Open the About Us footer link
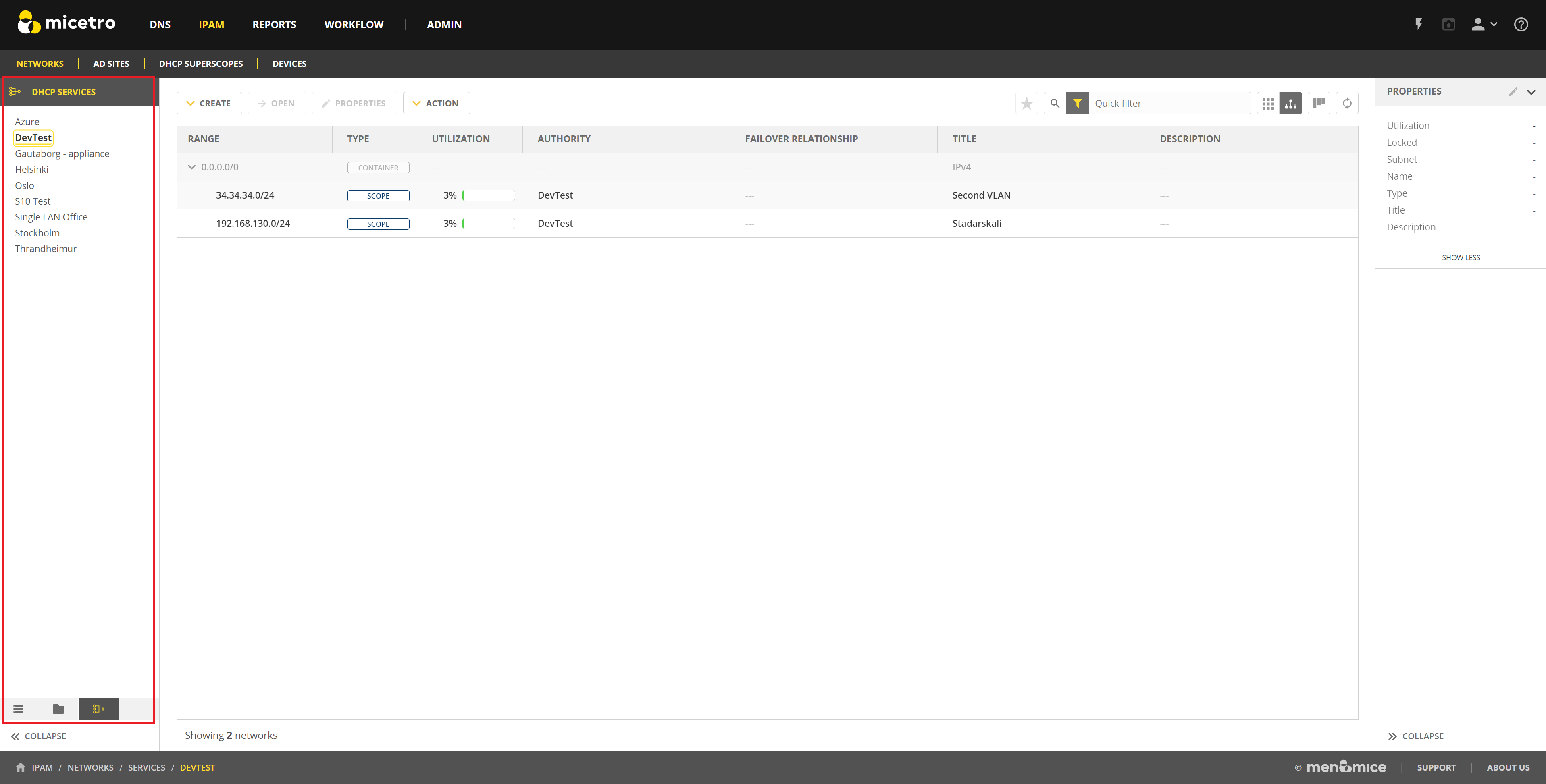 tap(1508, 767)
